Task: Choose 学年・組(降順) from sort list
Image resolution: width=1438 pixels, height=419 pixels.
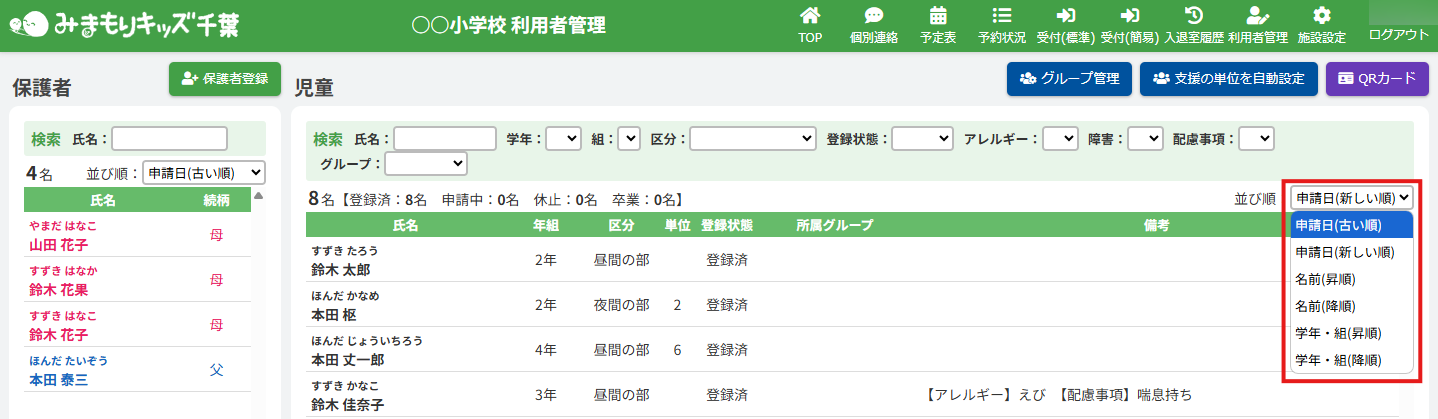Action: coord(1339,360)
